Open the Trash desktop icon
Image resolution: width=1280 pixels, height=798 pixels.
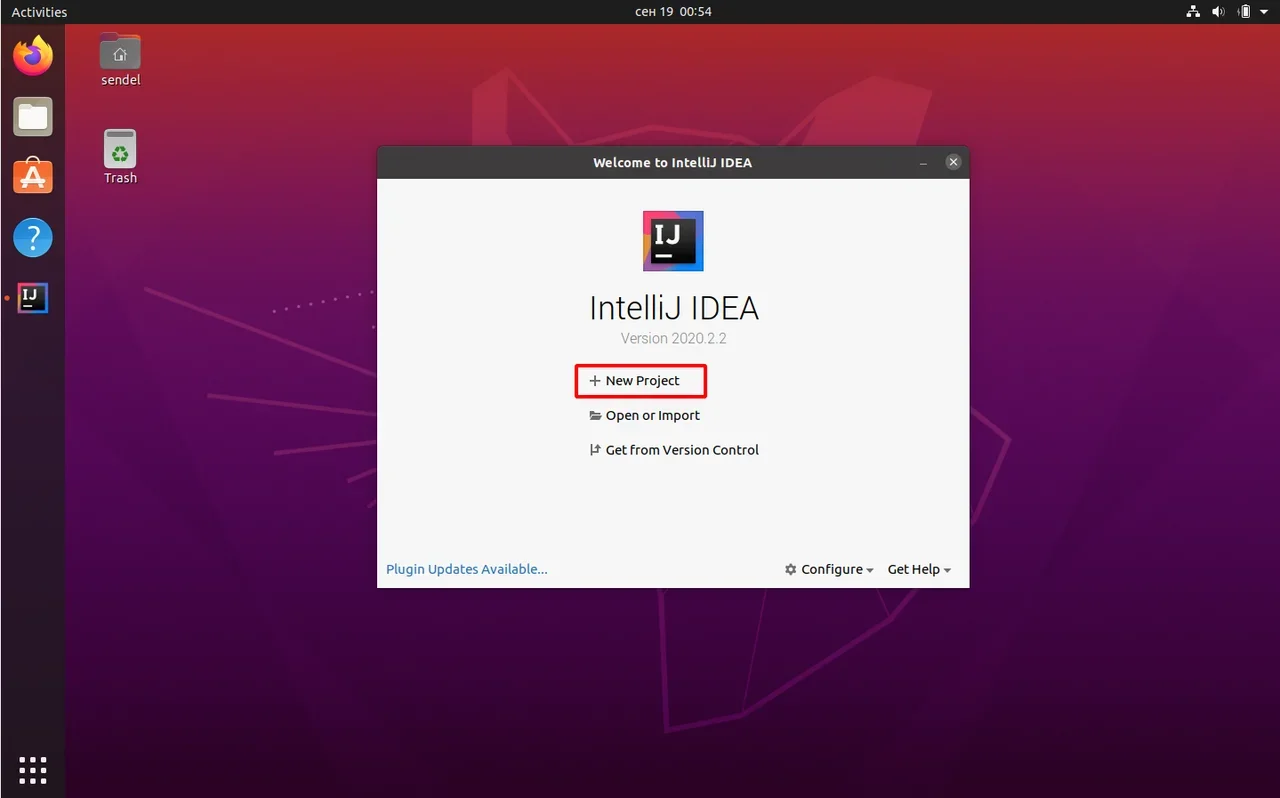click(x=120, y=152)
